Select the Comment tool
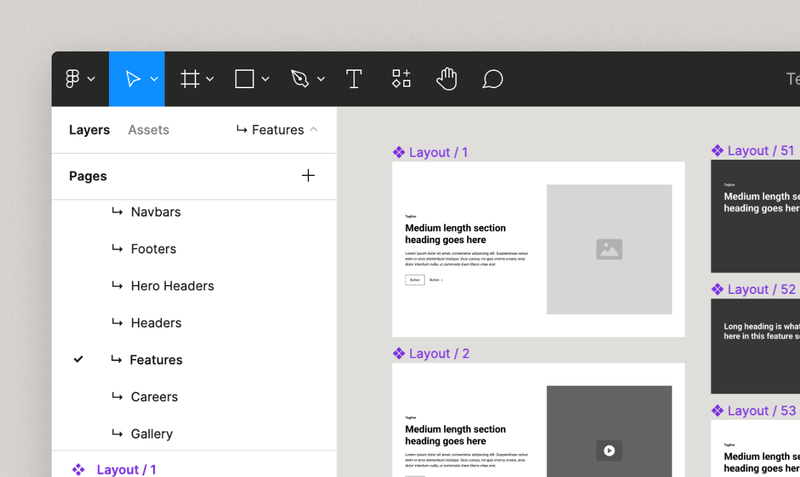This screenshot has height=477, width=800. [x=492, y=79]
